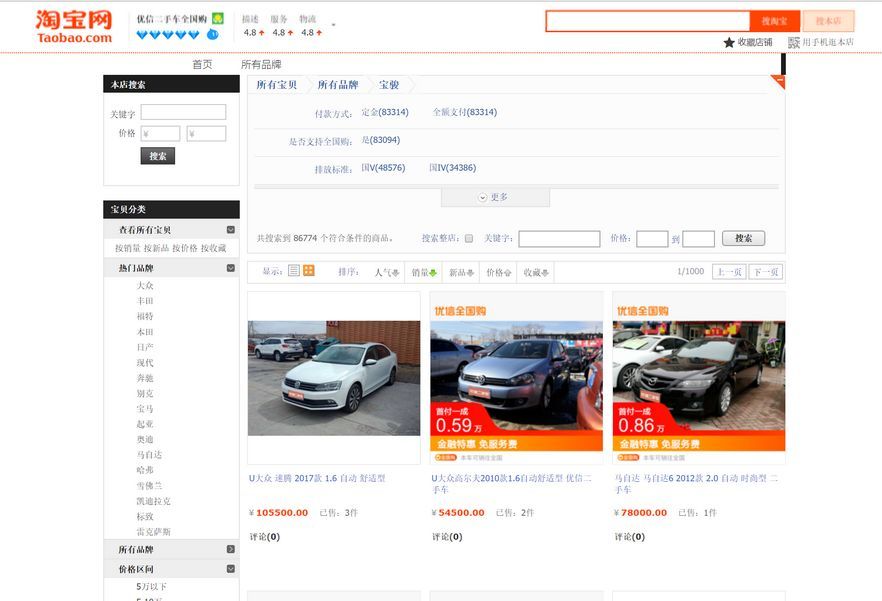The image size is (882, 601).
Task: Collapse 查看所有宝贝 category section
Action: click(231, 230)
